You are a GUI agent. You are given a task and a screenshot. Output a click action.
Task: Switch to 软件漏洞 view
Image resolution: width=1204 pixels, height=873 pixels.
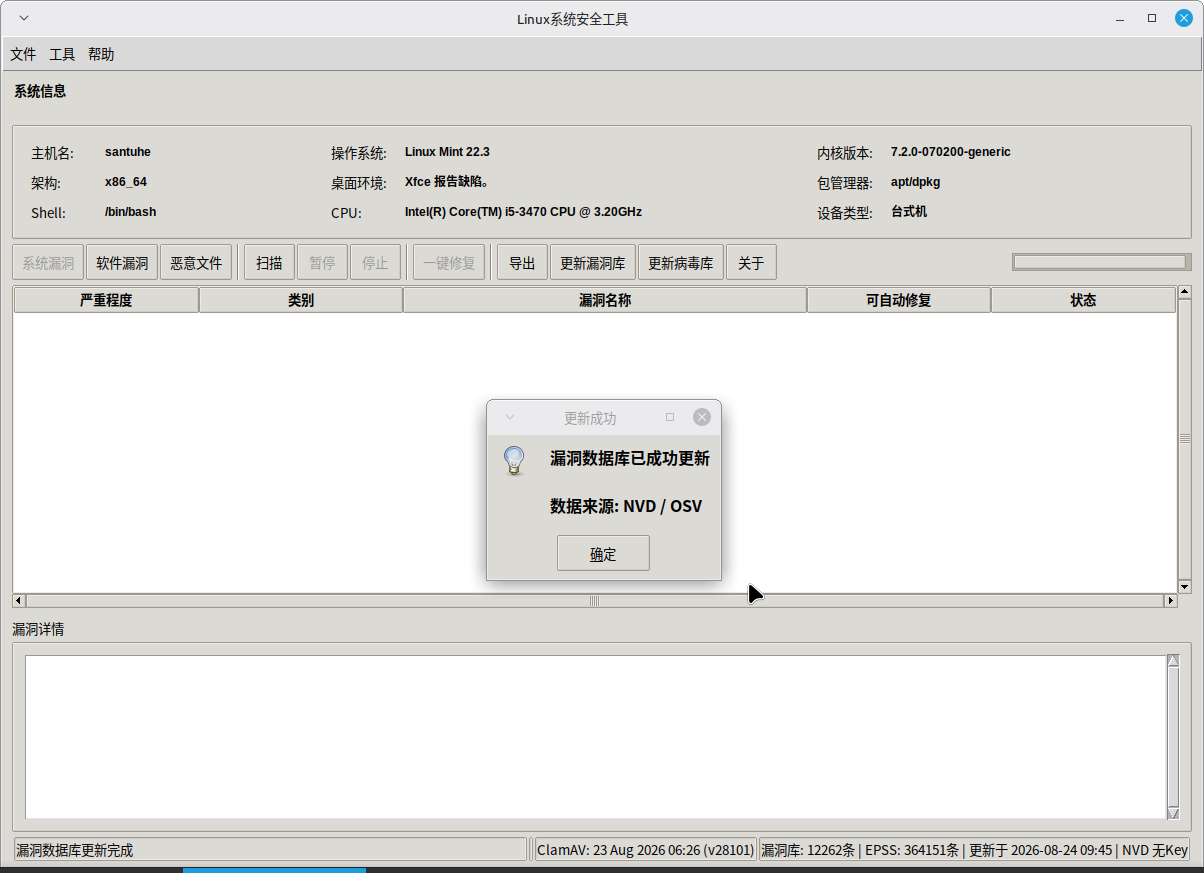click(x=122, y=263)
